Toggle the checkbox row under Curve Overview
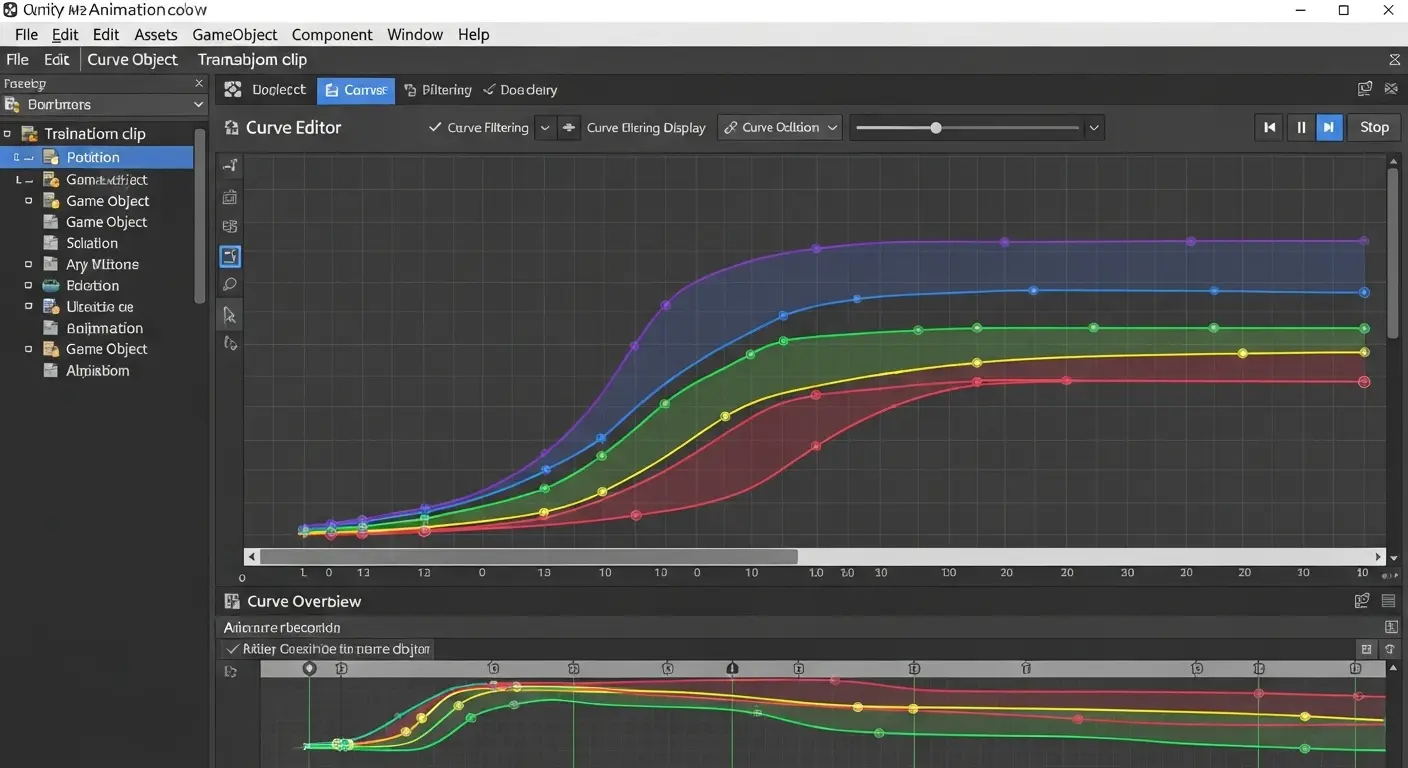1408x768 pixels. tap(233, 649)
